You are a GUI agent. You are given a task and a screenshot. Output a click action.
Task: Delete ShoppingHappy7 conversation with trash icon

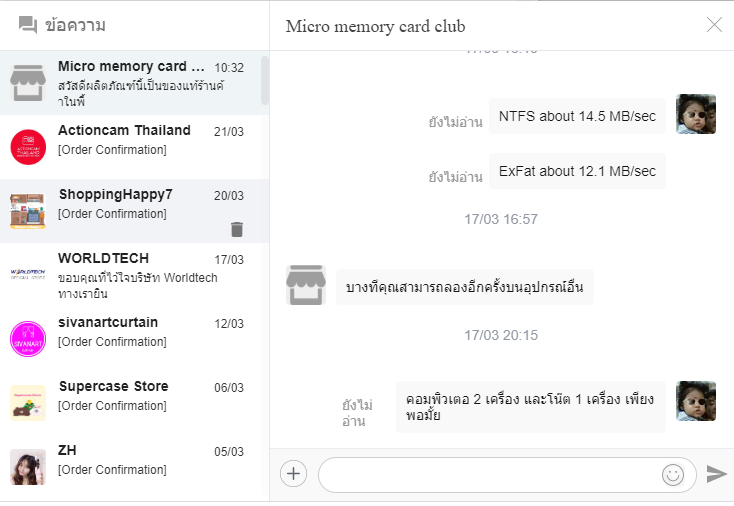237,229
